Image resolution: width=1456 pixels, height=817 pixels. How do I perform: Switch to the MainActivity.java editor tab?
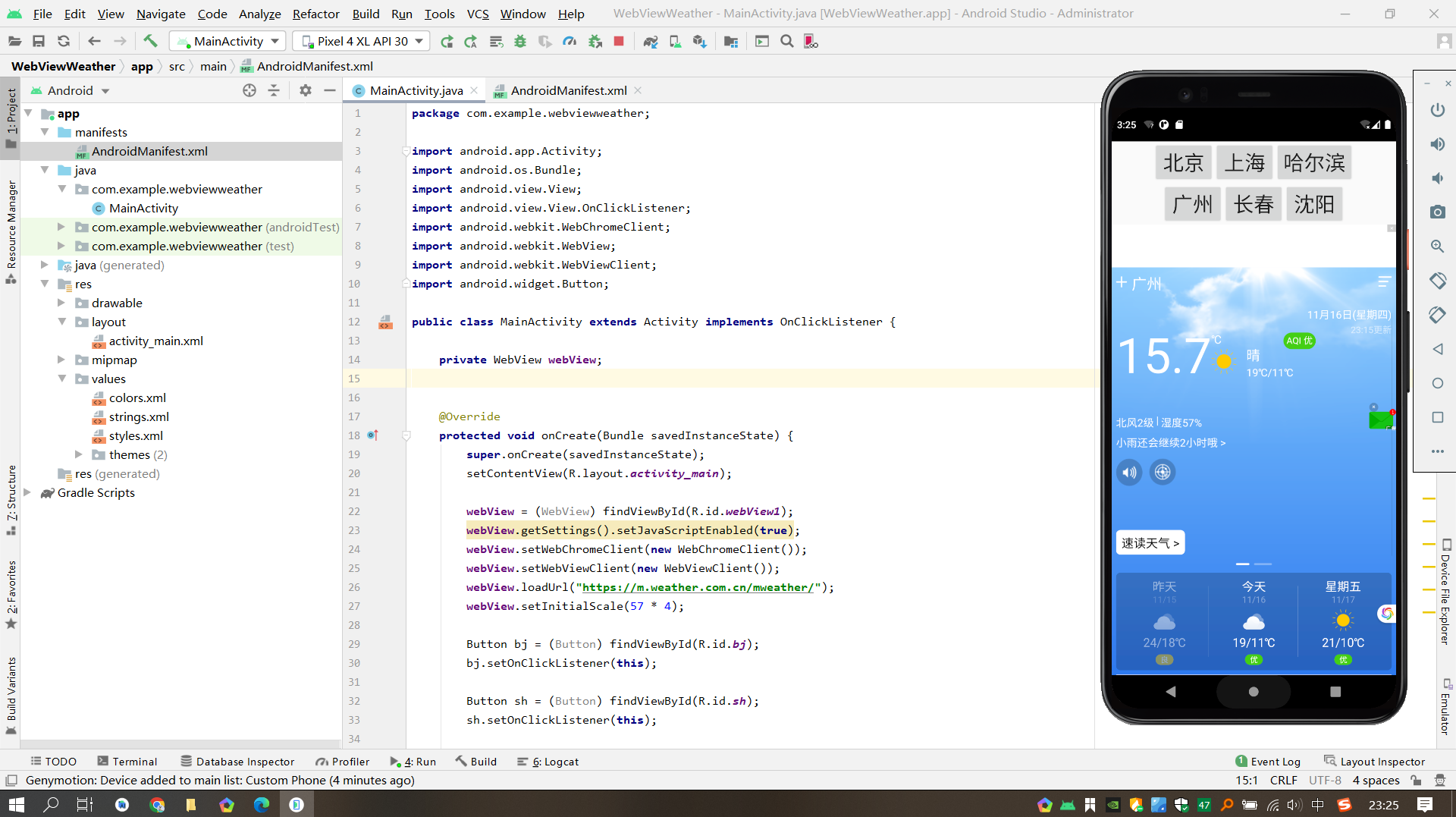pyautogui.click(x=416, y=90)
